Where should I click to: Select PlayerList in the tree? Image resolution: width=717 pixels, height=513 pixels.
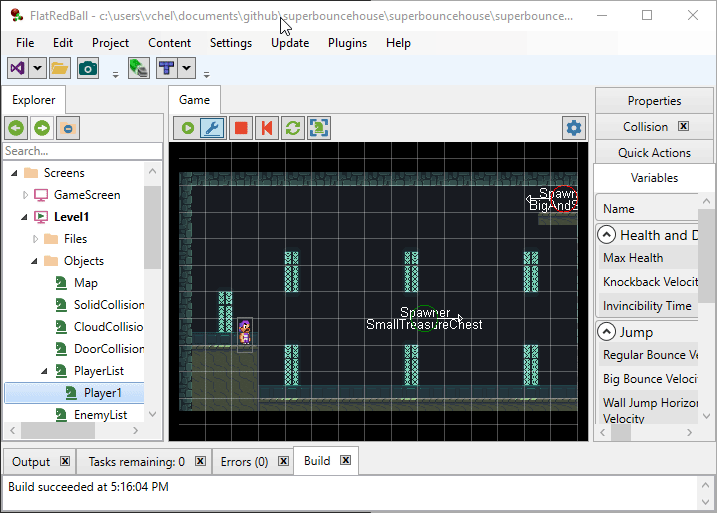99,371
